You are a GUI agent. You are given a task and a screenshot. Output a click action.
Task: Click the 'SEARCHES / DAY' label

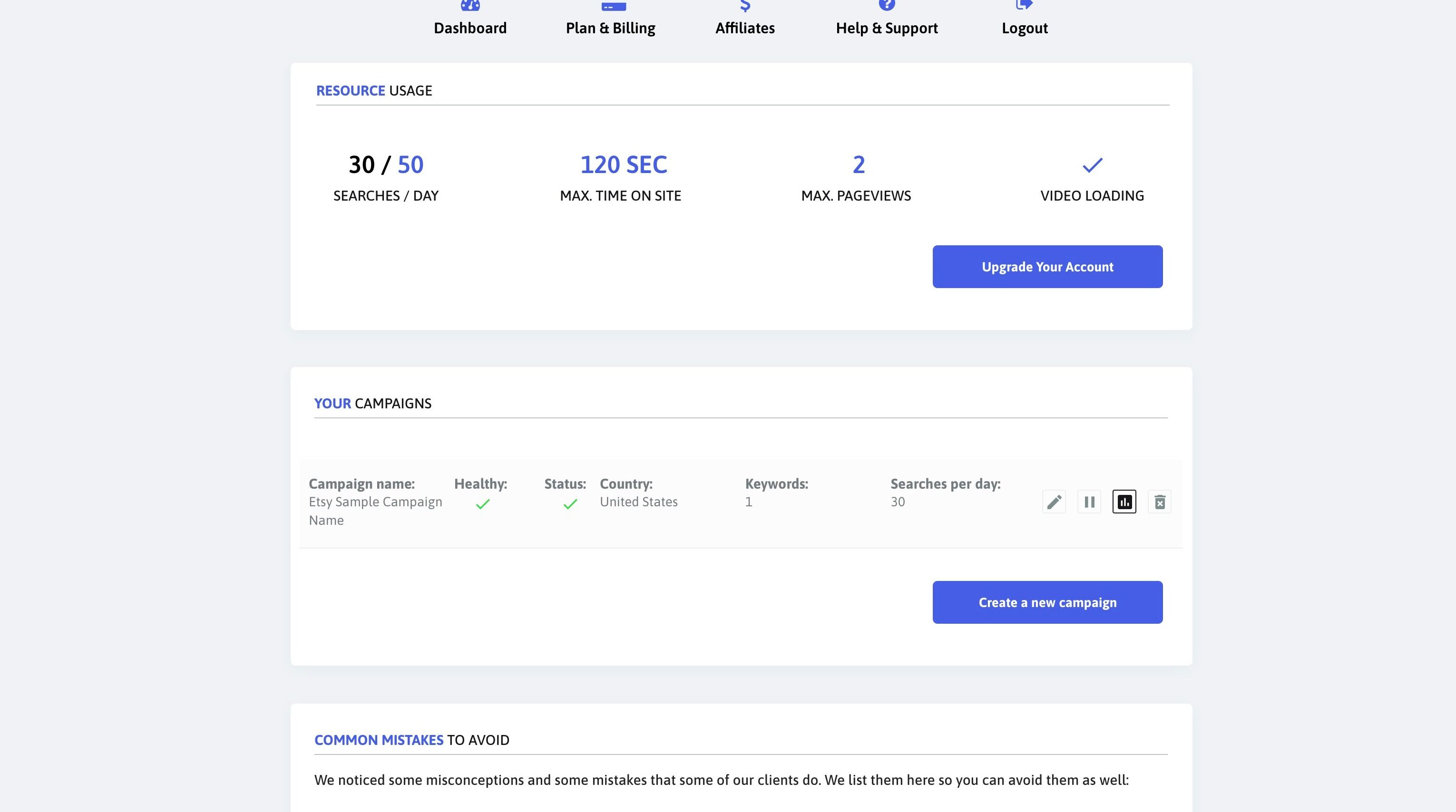(386, 196)
